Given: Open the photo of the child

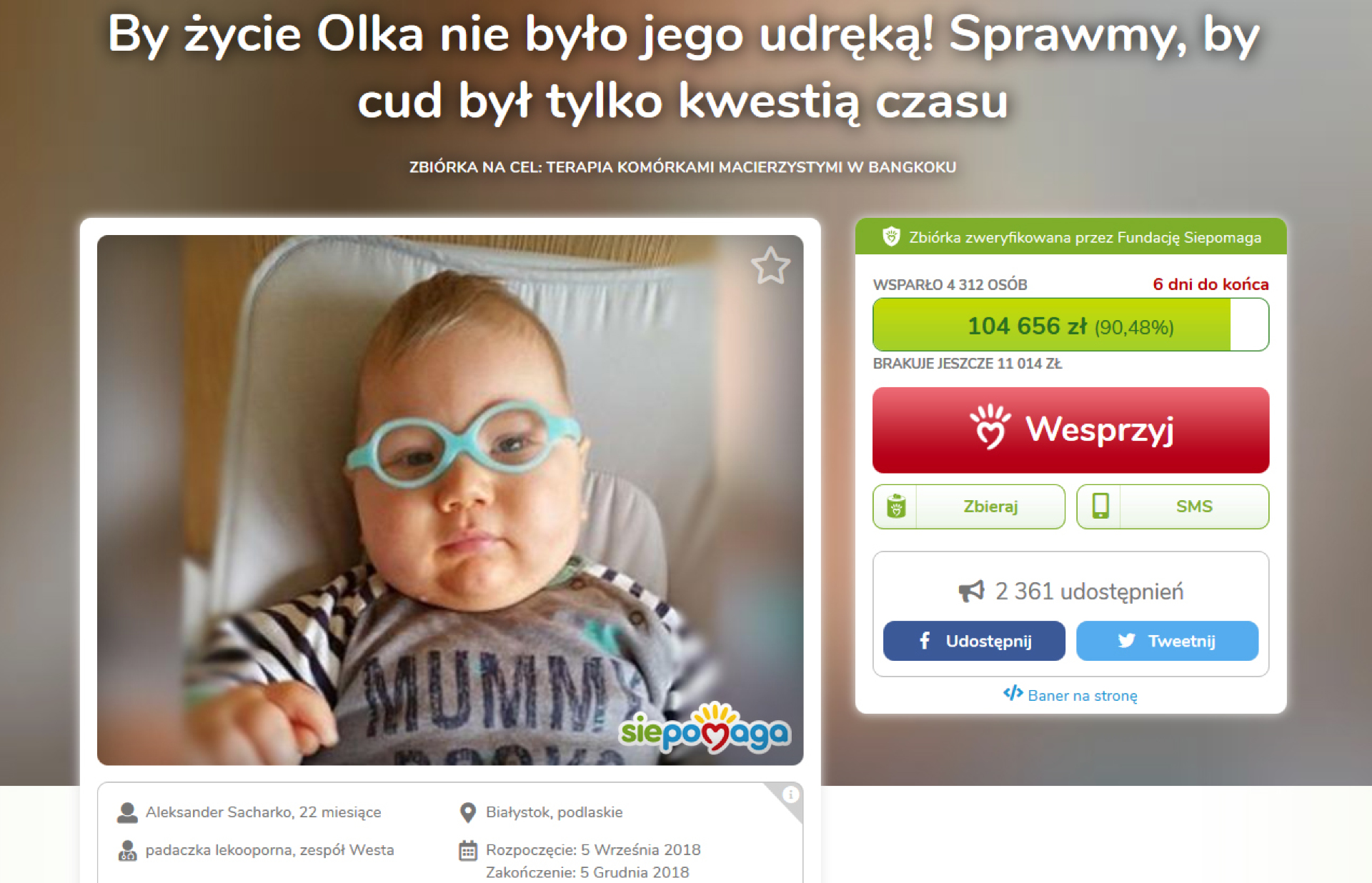Looking at the screenshot, I should [x=450, y=500].
